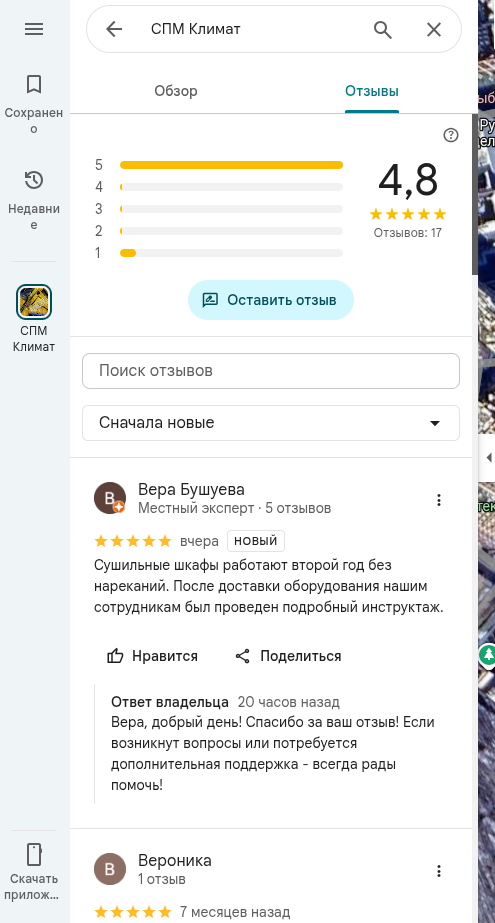The height and width of the screenshot is (923, 495).
Task: Like Вера Бушуева's review with Нравится
Action: pos(152,656)
